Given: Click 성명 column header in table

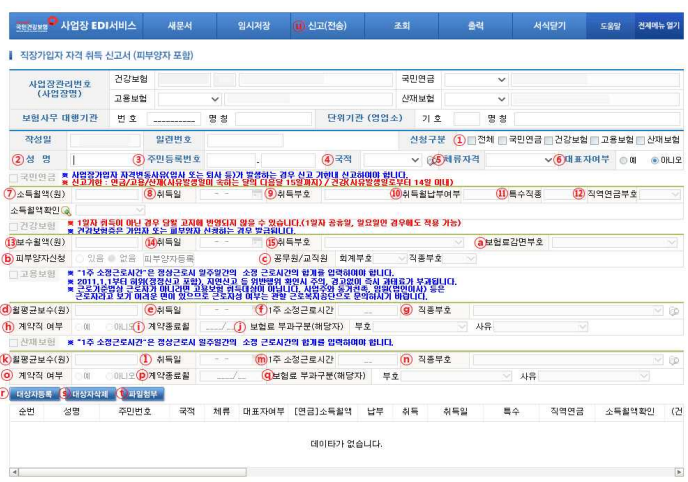Looking at the screenshot, I should (72, 411).
